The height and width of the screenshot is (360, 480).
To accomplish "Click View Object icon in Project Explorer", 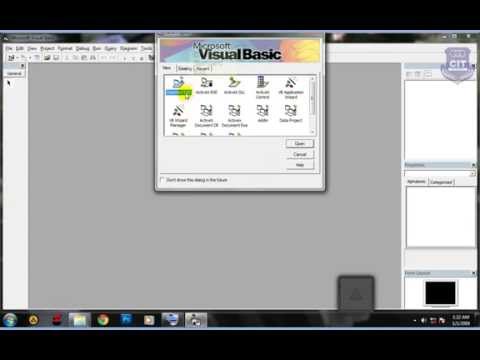I will (x=419, y=74).
